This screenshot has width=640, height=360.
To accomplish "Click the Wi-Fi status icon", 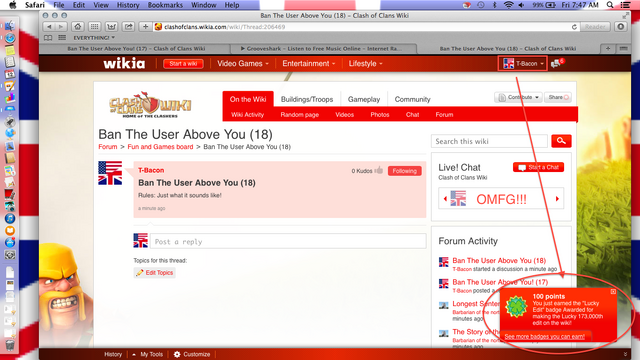I will 508,5.
